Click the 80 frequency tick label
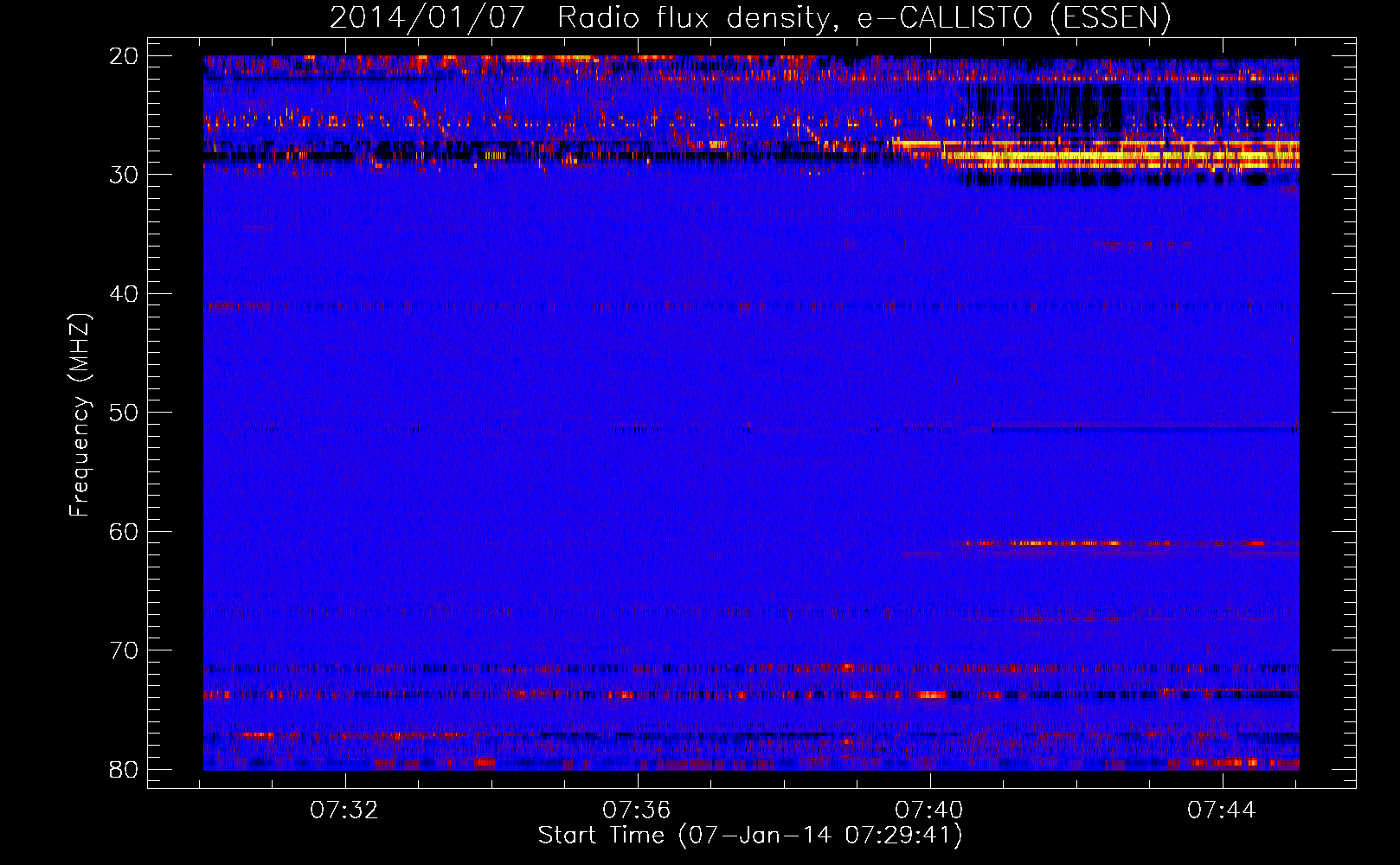 click(125, 769)
